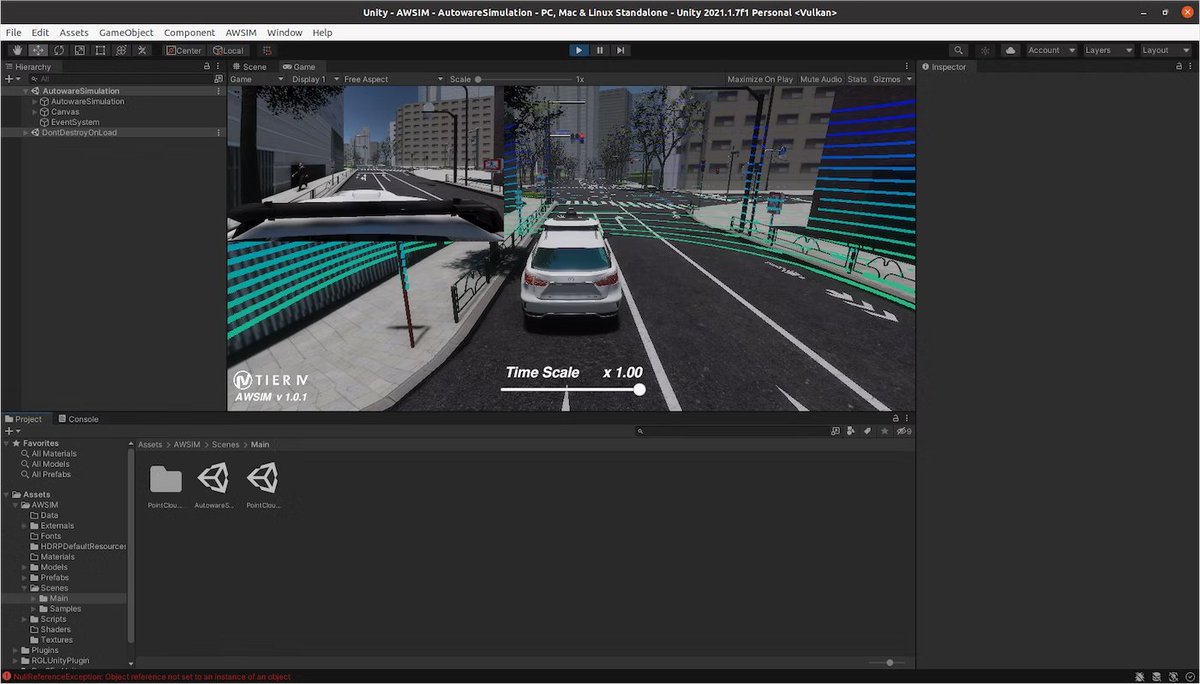The height and width of the screenshot is (684, 1200).
Task: Open custom editor tools
Action: click(x=143, y=50)
